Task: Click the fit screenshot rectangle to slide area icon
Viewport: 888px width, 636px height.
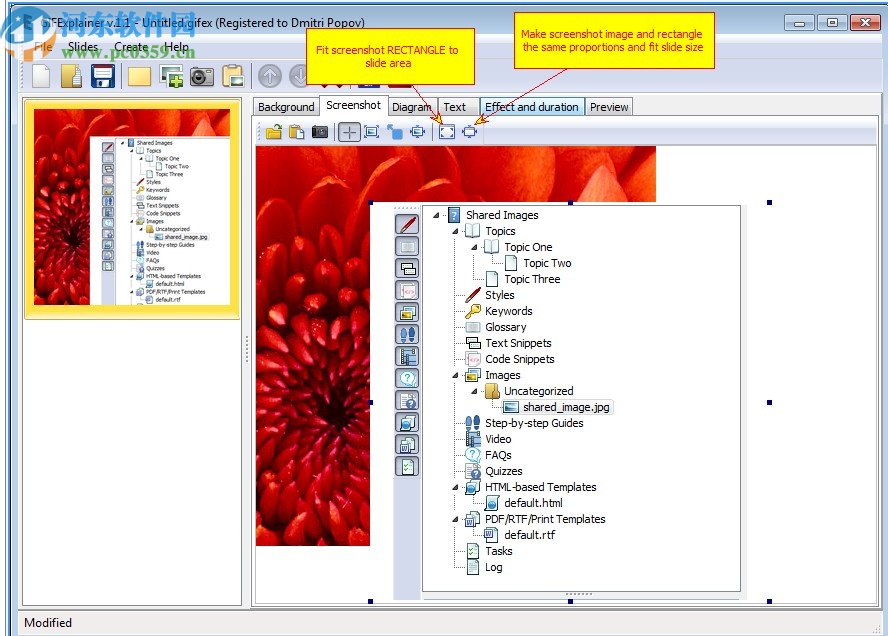Action: click(x=446, y=131)
